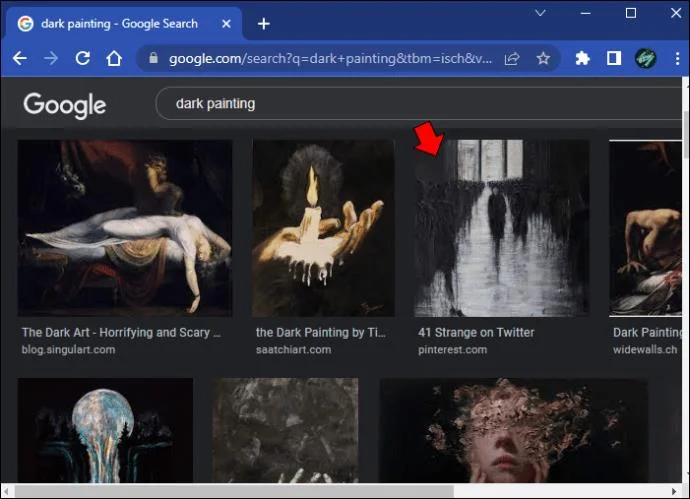Open the share page icon in address bar

coord(512,59)
